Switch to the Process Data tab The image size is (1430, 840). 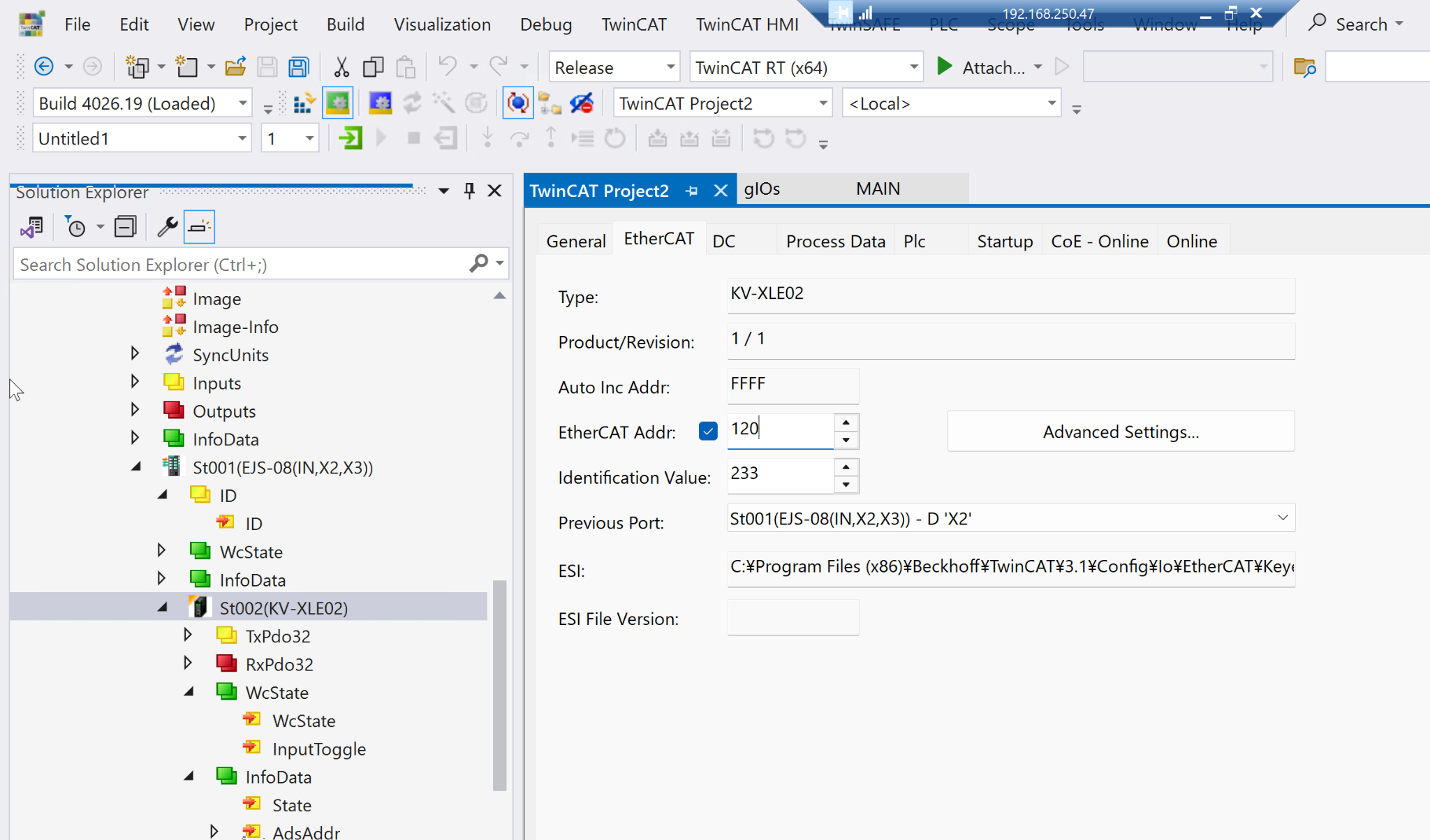(835, 242)
